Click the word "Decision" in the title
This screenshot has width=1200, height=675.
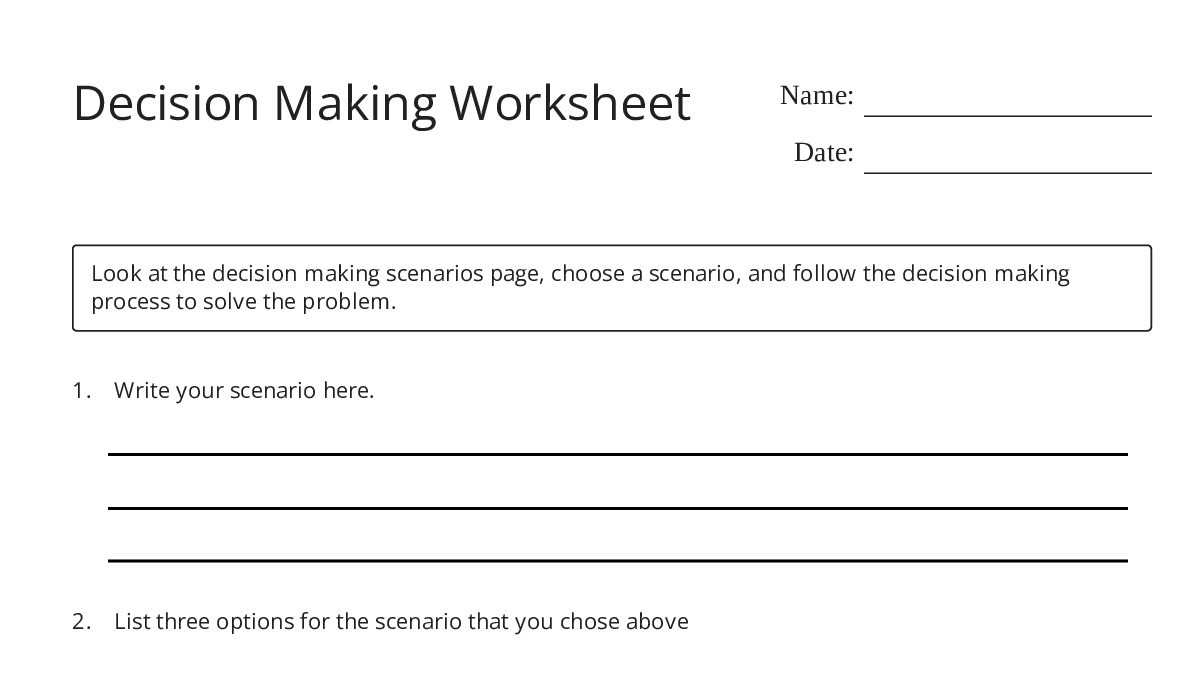pyautogui.click(x=166, y=103)
